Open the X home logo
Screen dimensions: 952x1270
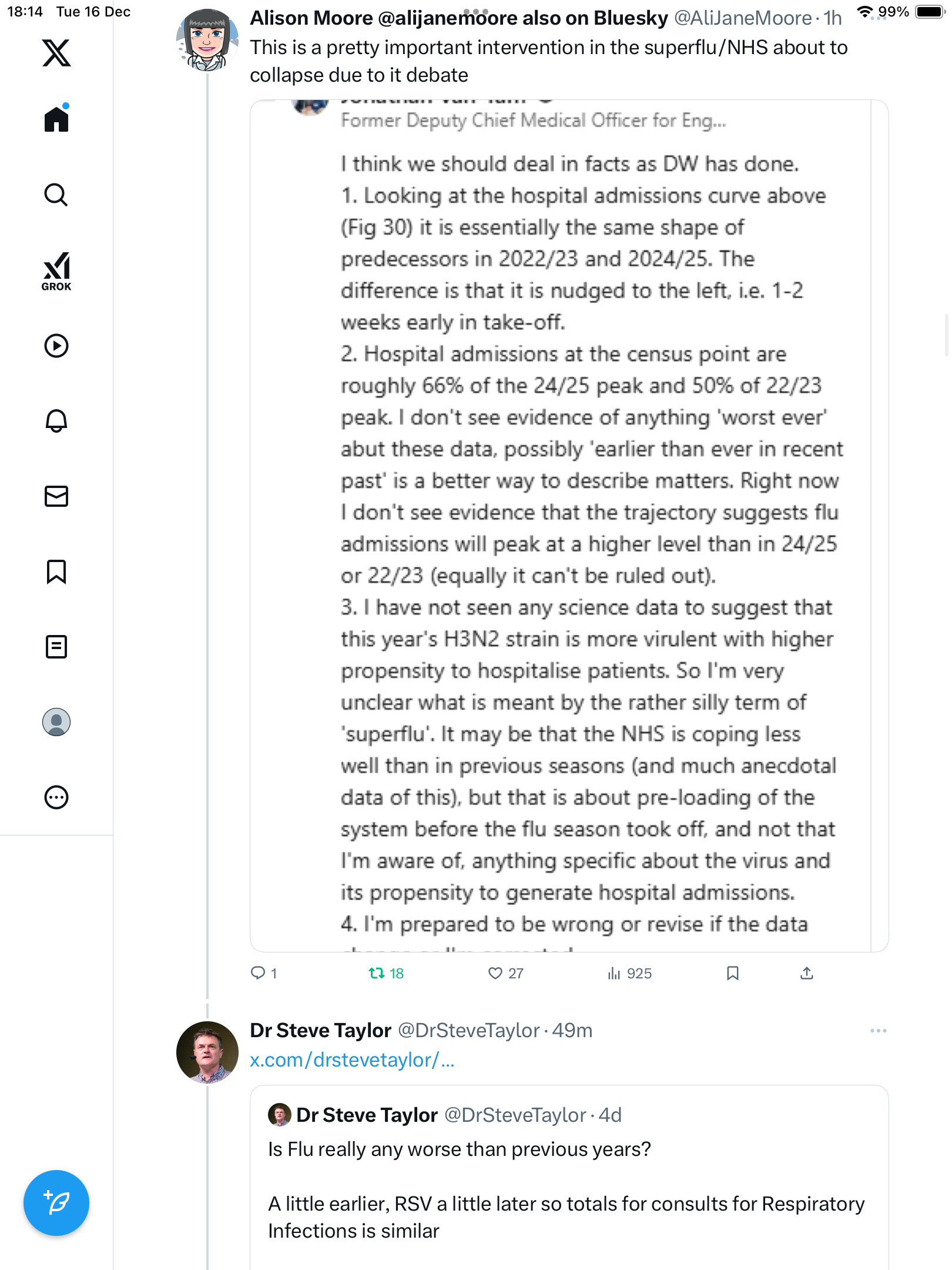[56, 53]
